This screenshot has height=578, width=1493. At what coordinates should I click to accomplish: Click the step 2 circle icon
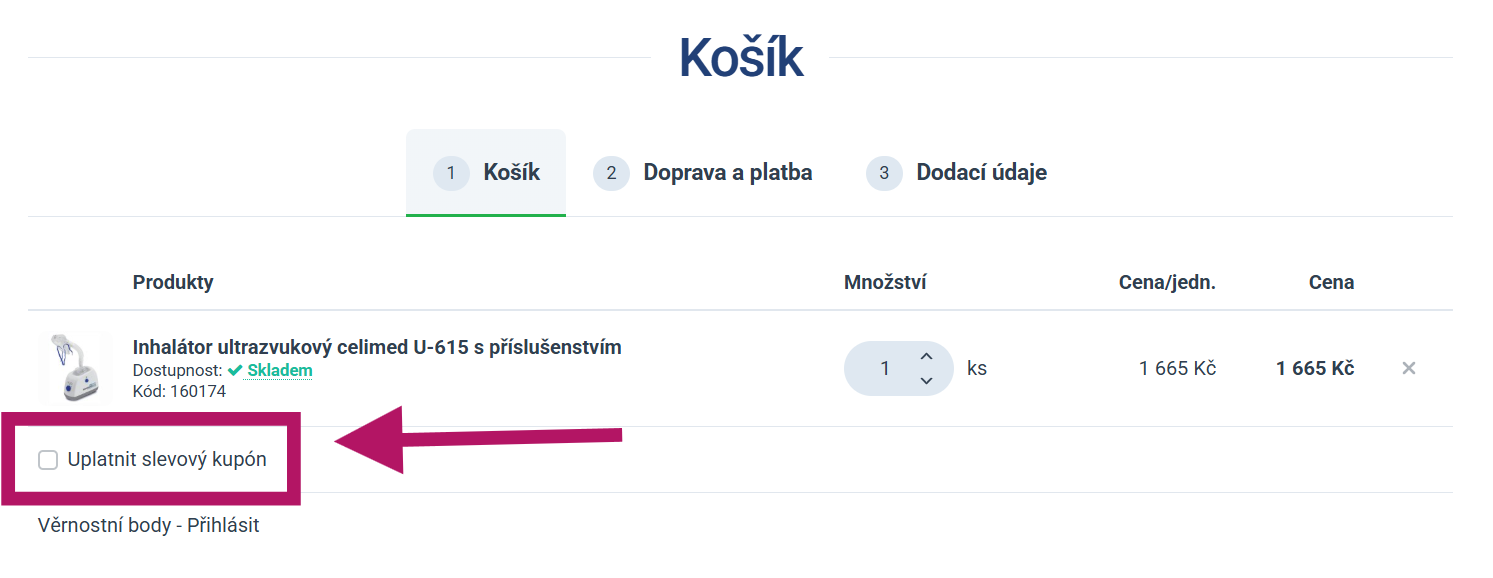coord(611,173)
